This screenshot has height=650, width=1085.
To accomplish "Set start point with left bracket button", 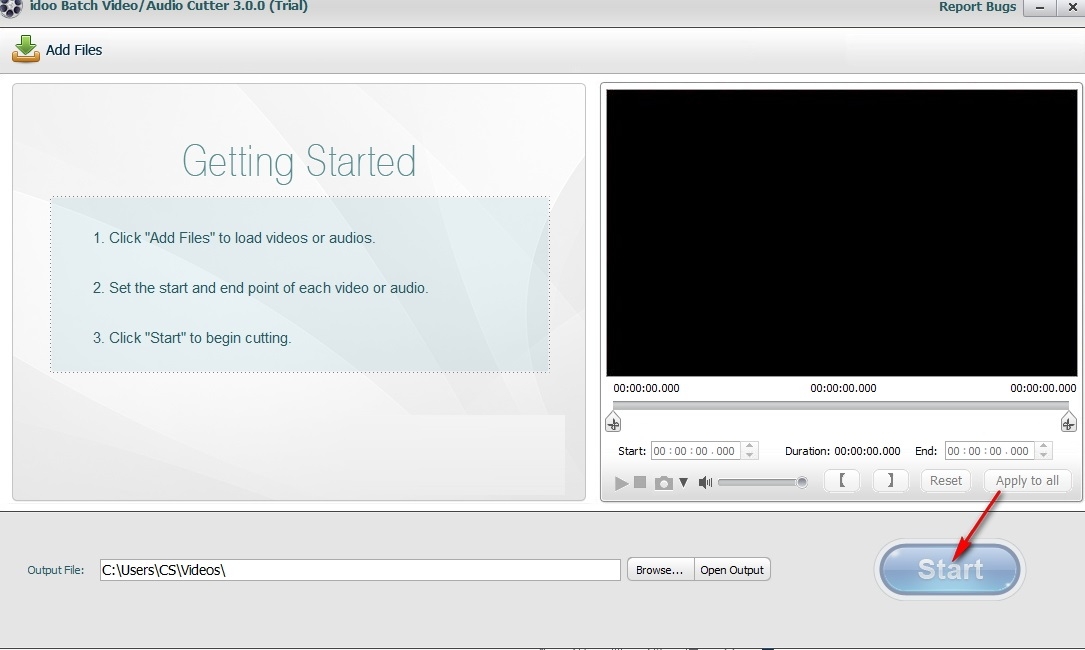I will pos(842,481).
